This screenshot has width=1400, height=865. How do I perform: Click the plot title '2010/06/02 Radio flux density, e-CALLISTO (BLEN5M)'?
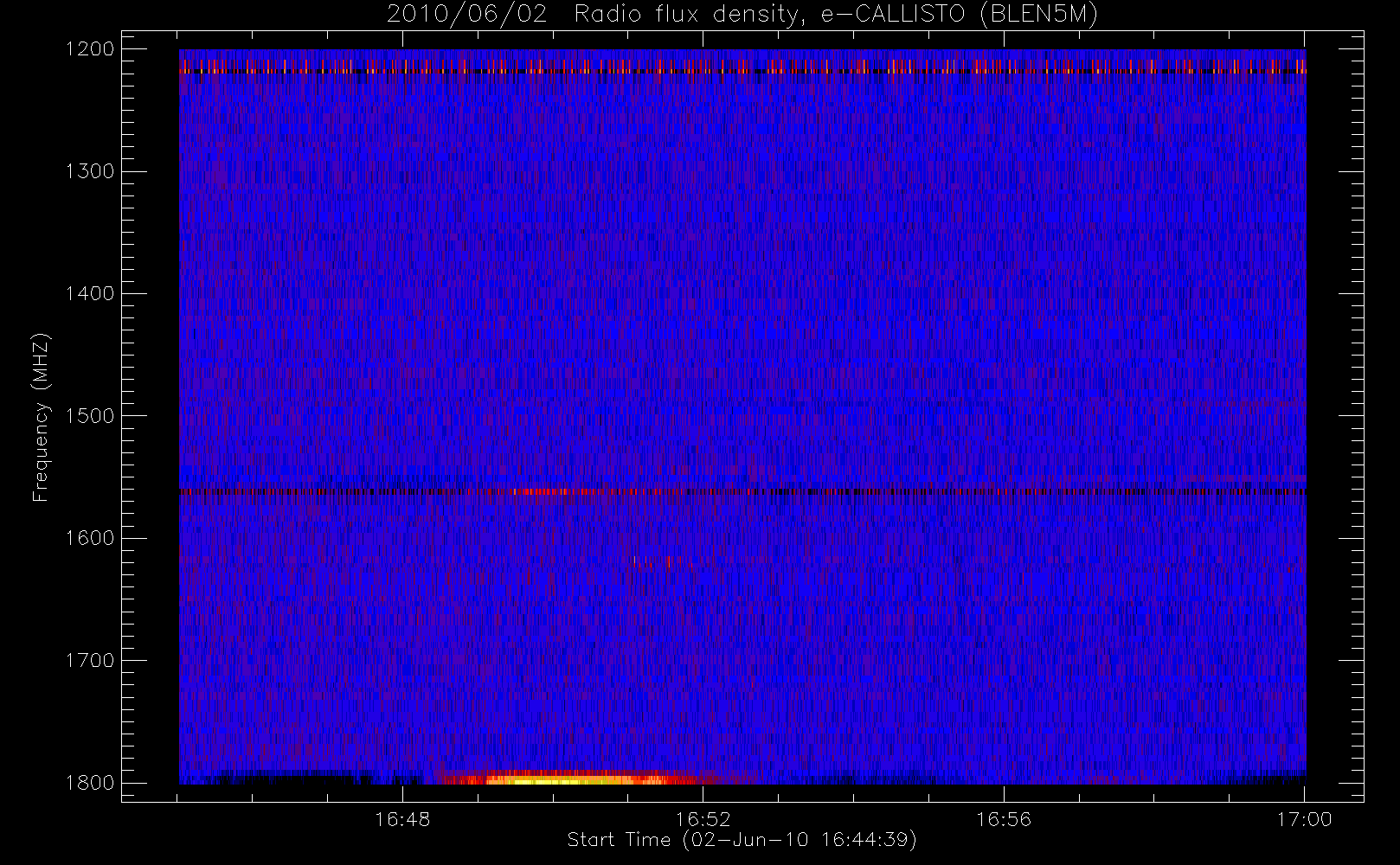[x=742, y=15]
